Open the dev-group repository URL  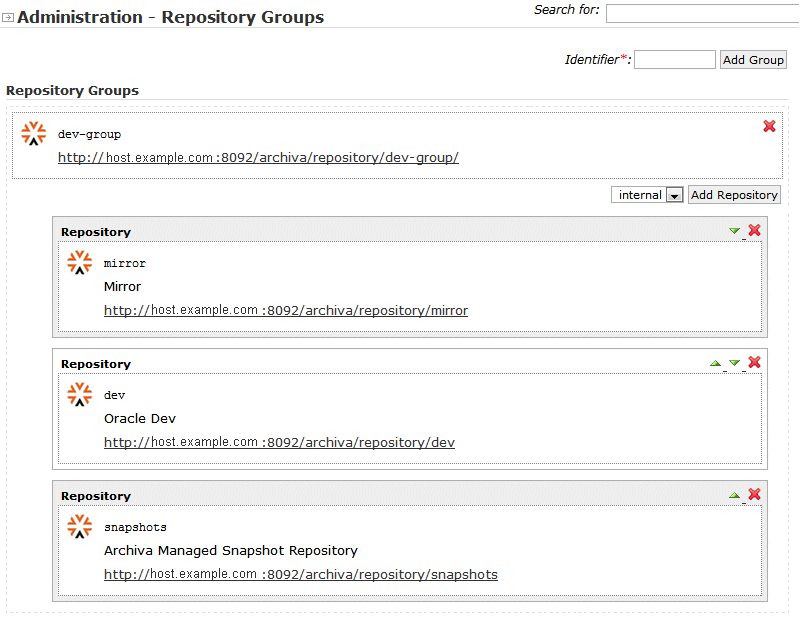pos(258,157)
